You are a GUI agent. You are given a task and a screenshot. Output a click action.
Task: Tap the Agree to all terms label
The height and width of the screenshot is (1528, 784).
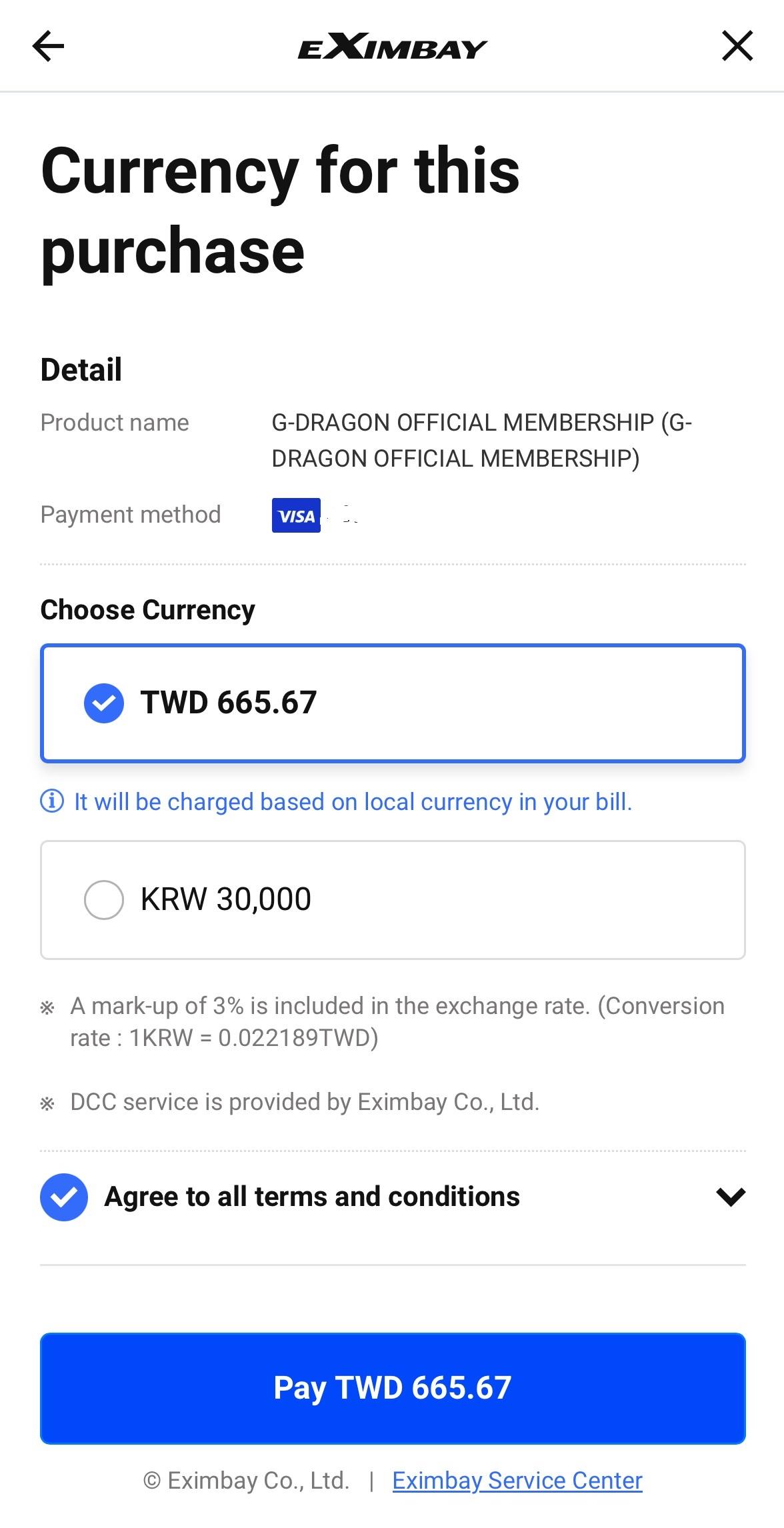click(x=312, y=1197)
